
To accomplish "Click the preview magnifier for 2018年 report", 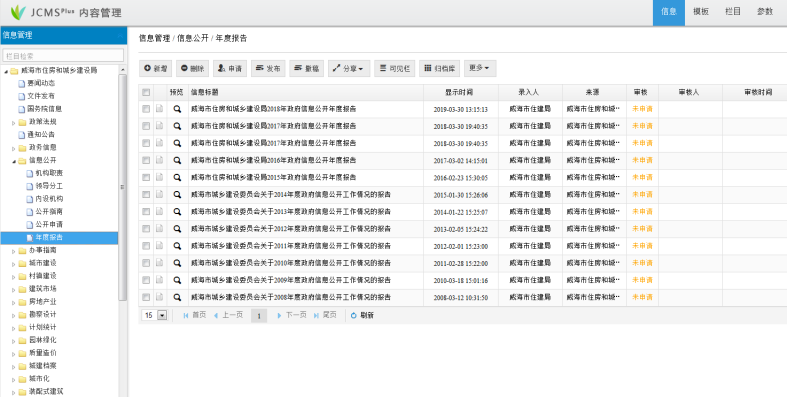I will [177, 109].
